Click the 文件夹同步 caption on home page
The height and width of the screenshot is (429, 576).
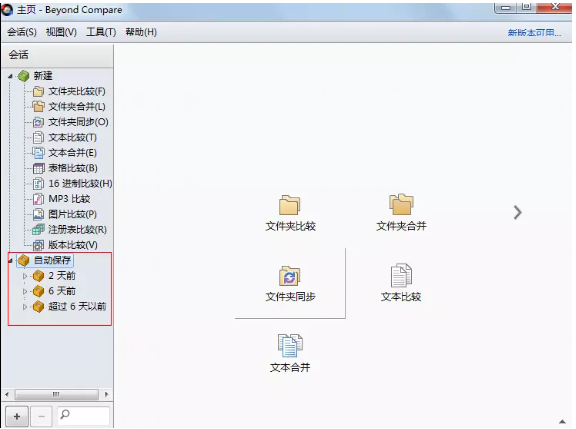tap(290, 297)
